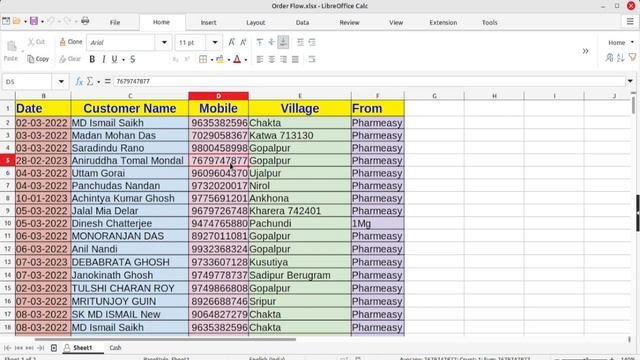Viewport: 640px width, 360px height.
Task: Open the Tools tab
Action: coord(490,23)
